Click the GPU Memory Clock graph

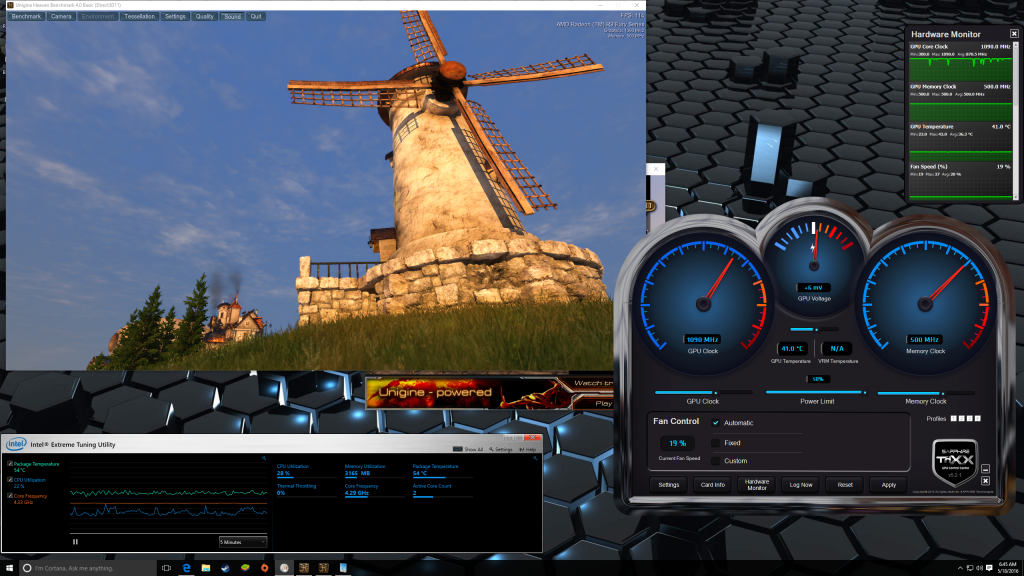click(x=961, y=109)
